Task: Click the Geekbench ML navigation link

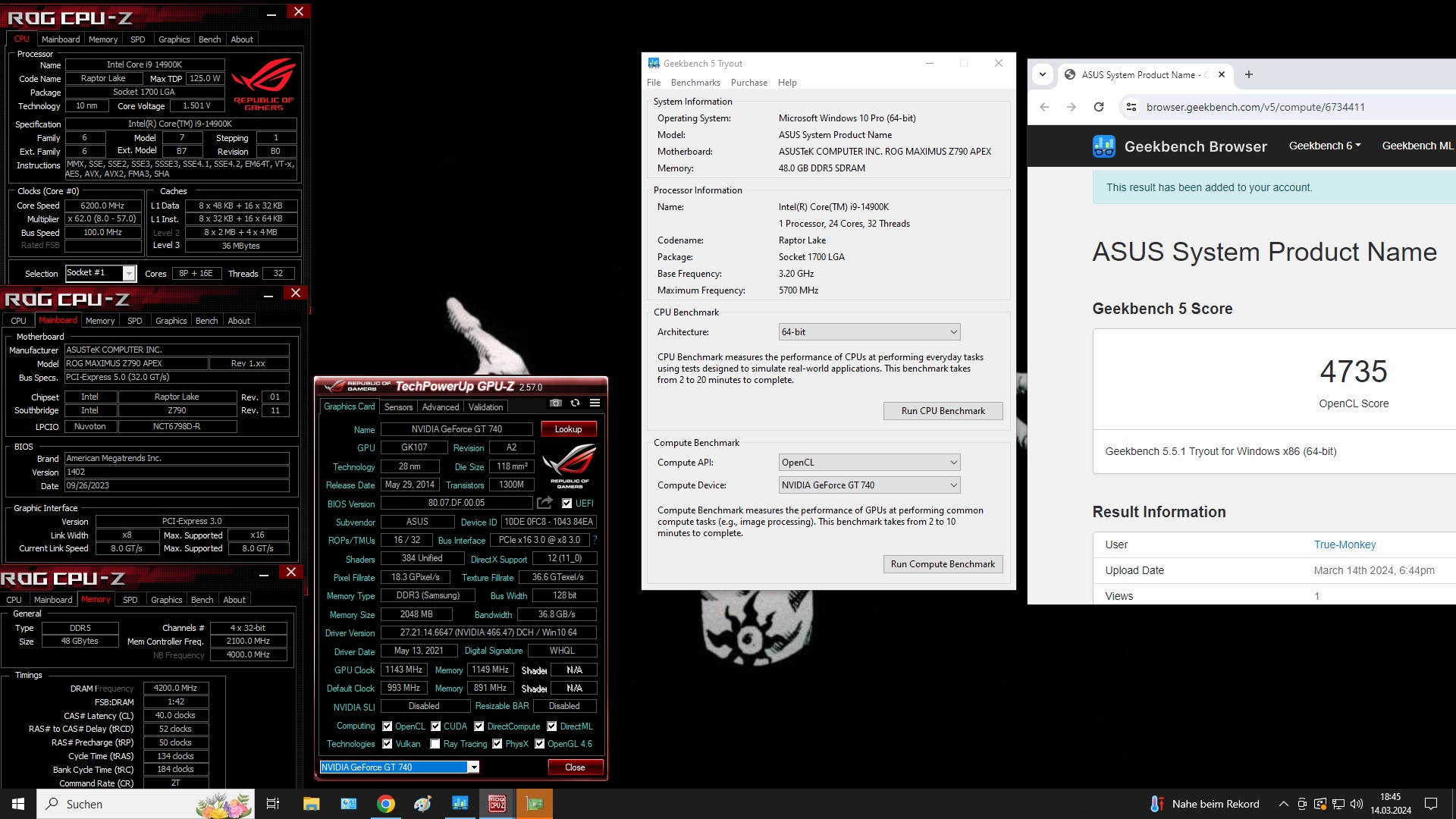Action: (1417, 146)
